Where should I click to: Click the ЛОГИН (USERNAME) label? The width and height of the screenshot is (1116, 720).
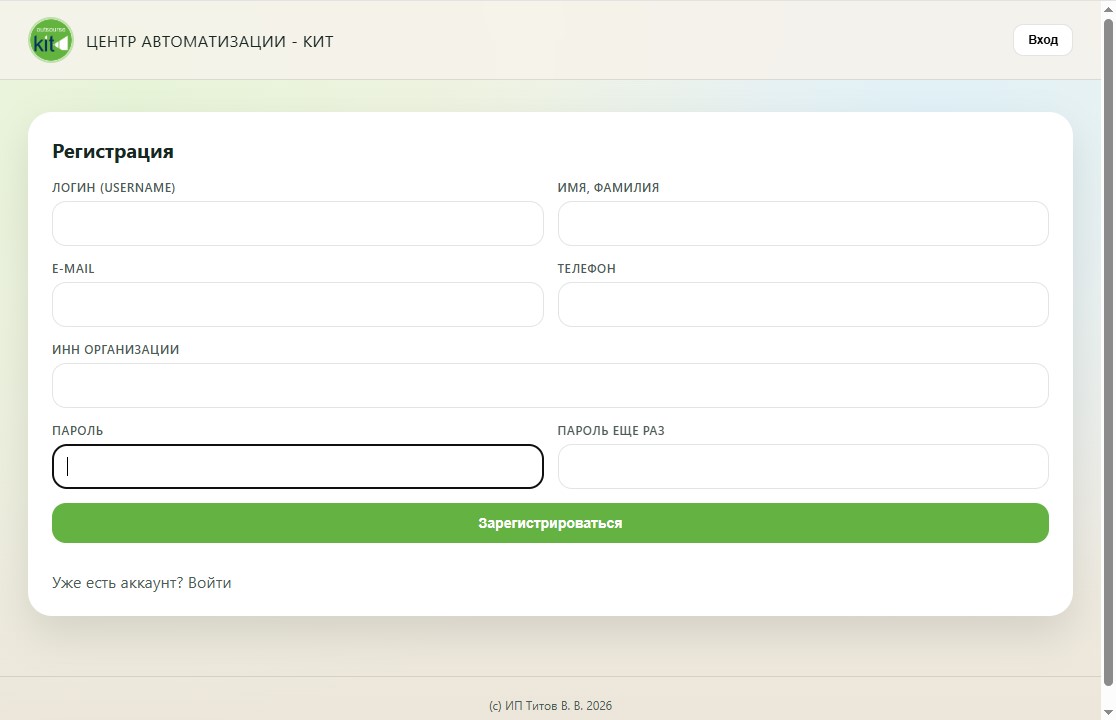[113, 188]
